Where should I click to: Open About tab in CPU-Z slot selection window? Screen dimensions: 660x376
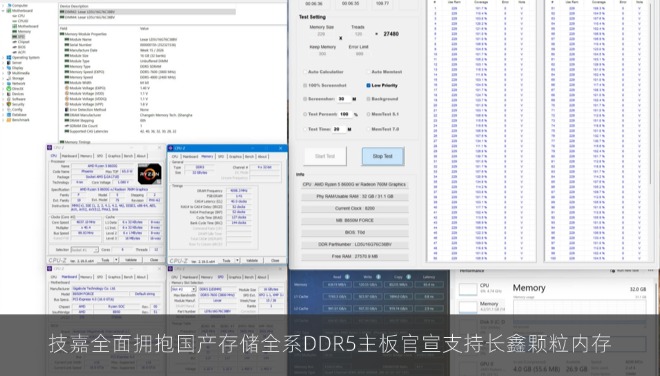coord(262,277)
